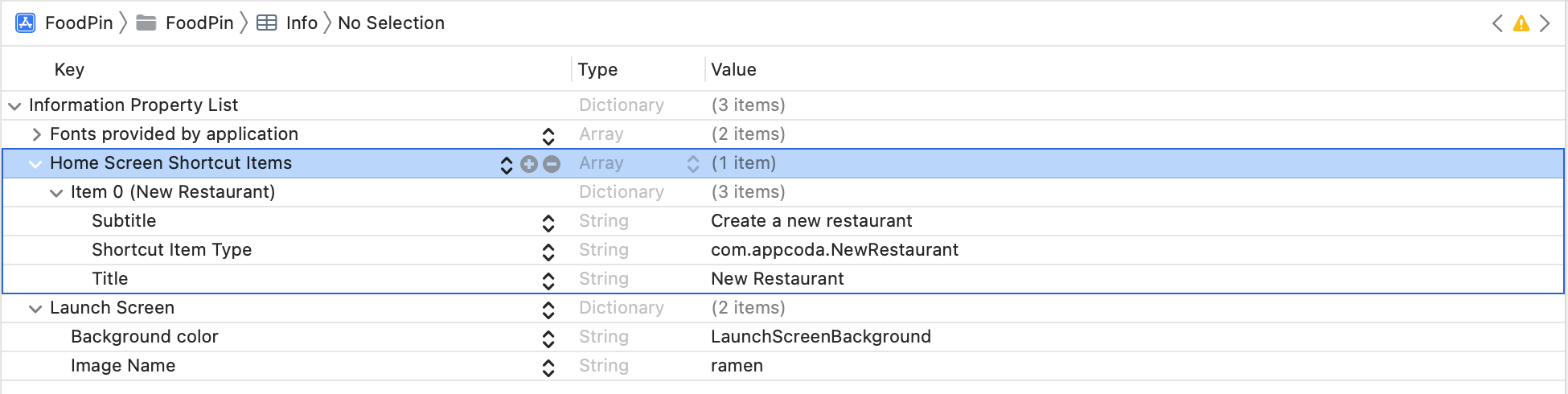The height and width of the screenshot is (394, 1568).
Task: Open key stepper for Subtitle row
Action: (548, 222)
